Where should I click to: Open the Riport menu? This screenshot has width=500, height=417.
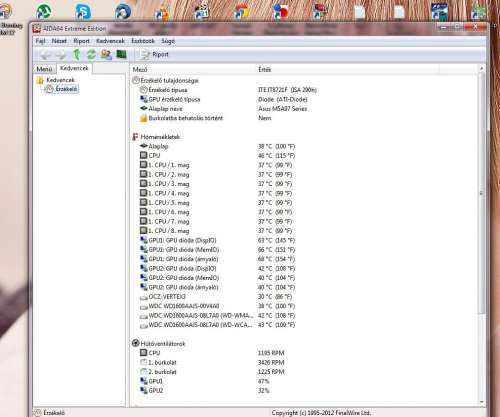click(82, 41)
